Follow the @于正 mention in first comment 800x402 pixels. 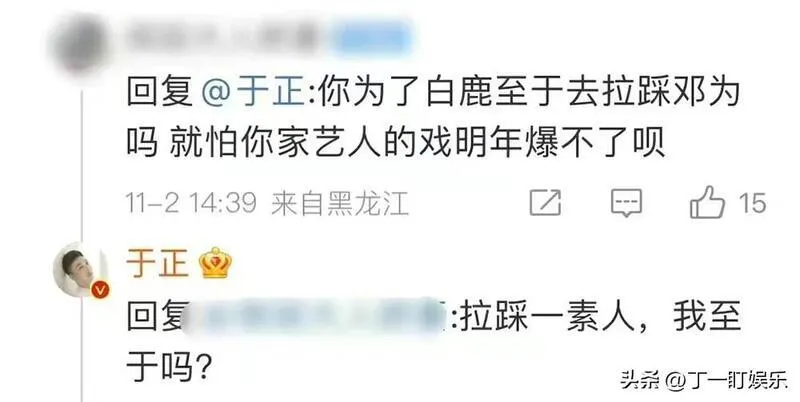(253, 93)
